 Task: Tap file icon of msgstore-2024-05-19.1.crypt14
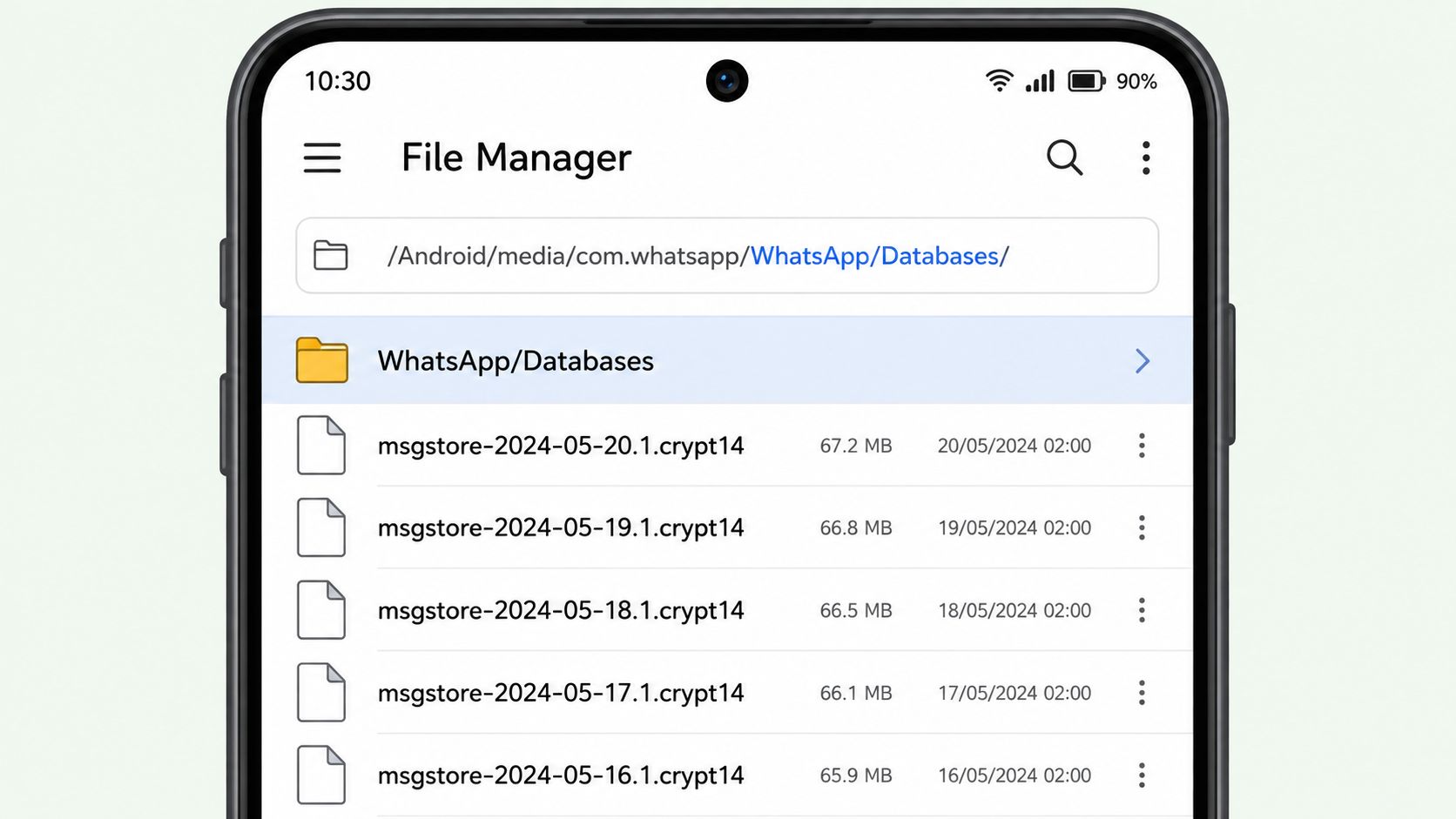click(321, 527)
